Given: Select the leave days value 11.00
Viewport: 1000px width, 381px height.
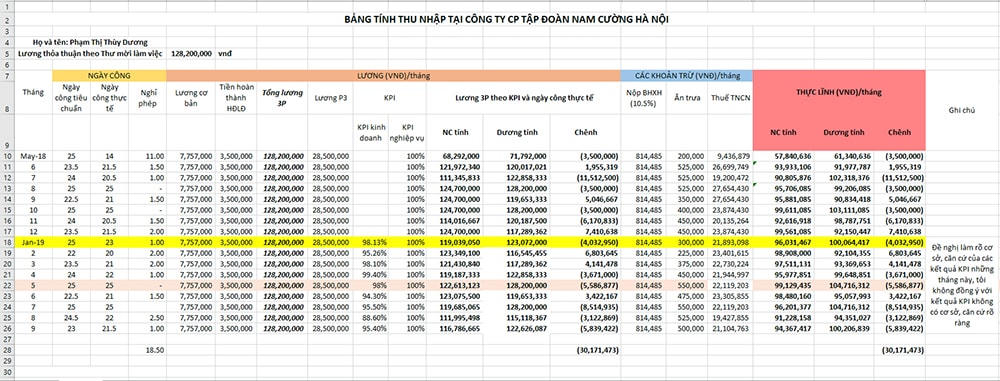Looking at the screenshot, I should point(147,156).
